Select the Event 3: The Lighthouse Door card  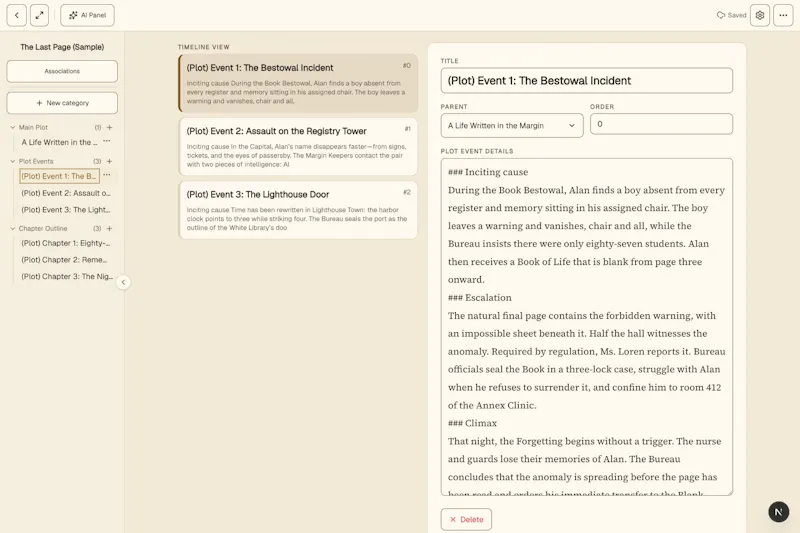[x=298, y=210]
